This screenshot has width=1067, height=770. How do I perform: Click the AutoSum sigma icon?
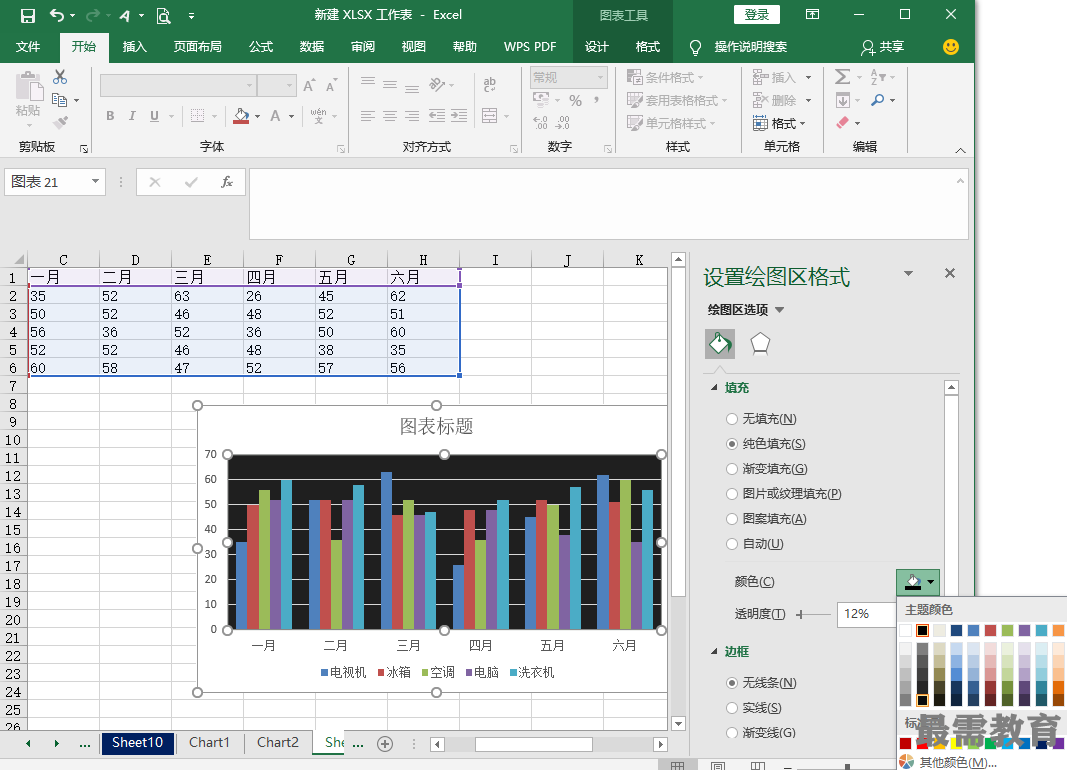(x=842, y=77)
